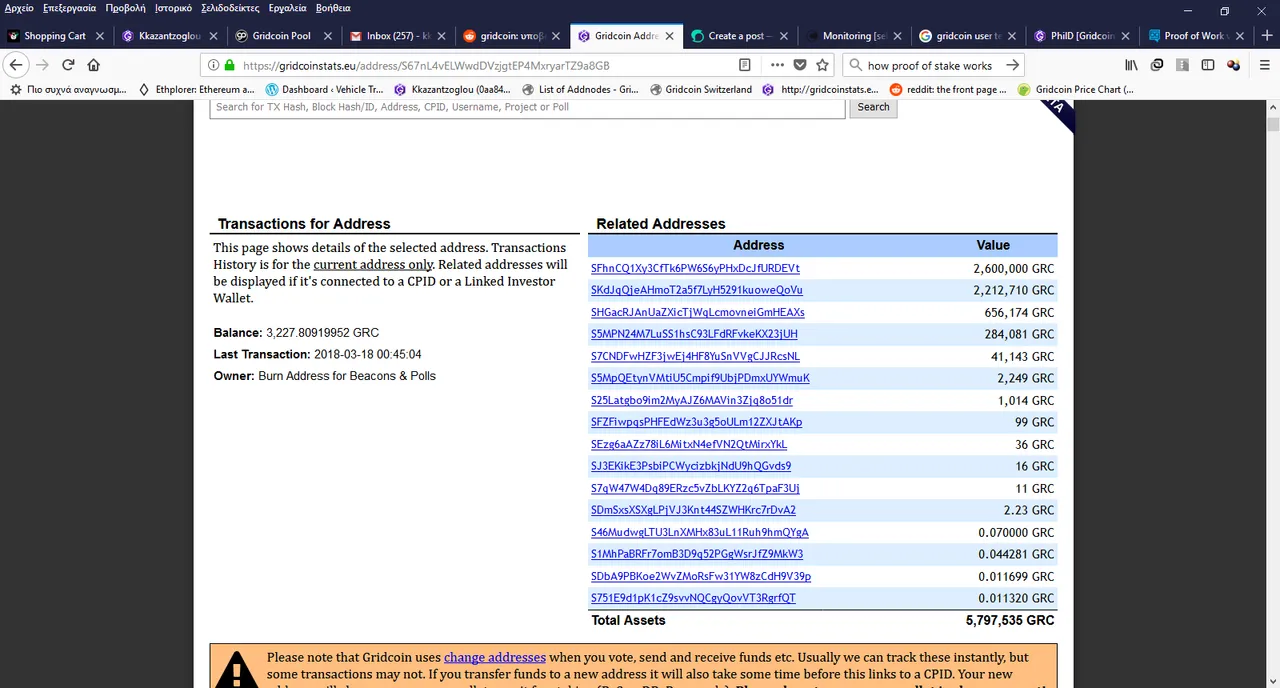The image size is (1280, 688).
Task: Open the Βοήθεια menu
Action: (333, 8)
